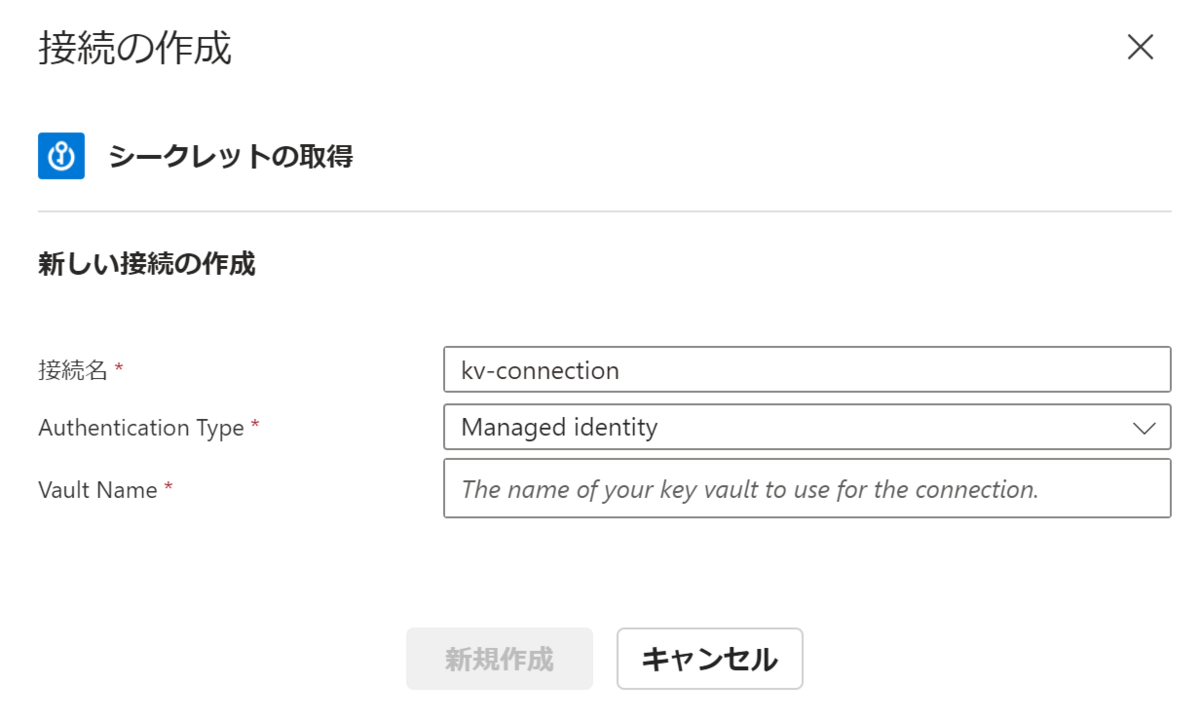The height and width of the screenshot is (722, 1200).
Task: Click the 新しい接続の作成 section heading
Action: [147, 265]
